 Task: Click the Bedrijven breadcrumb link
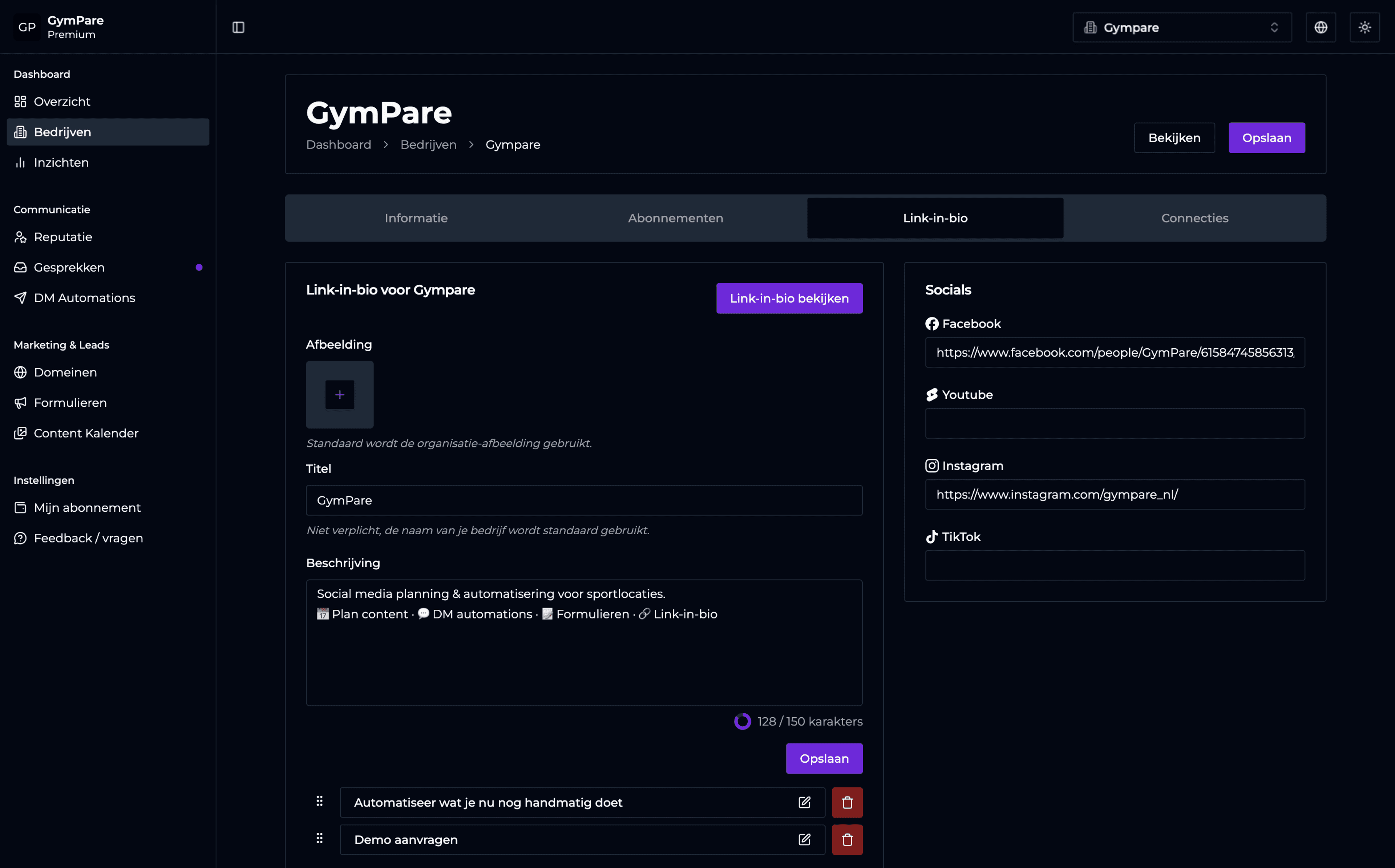[x=428, y=145]
